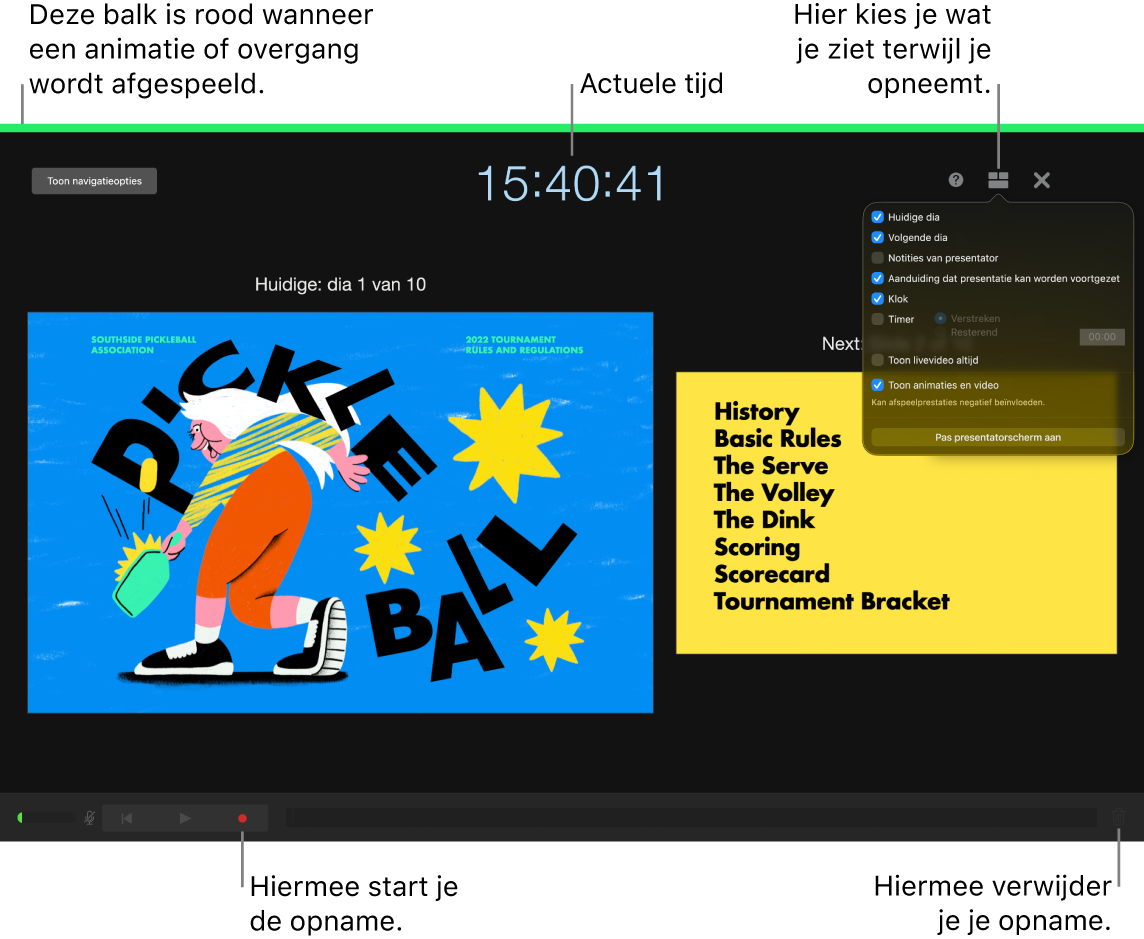
Task: Start recording with the red record button
Action: click(x=242, y=819)
